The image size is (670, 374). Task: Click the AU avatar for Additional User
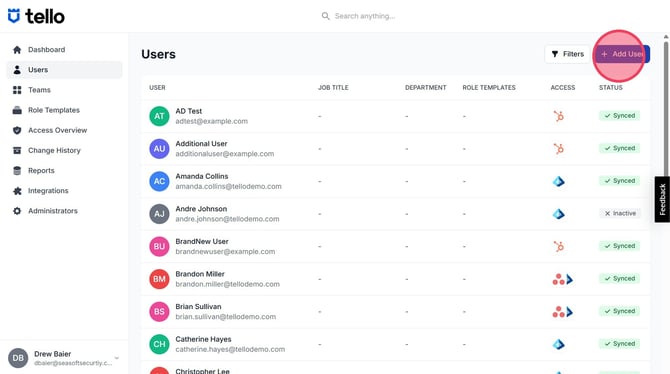159,149
